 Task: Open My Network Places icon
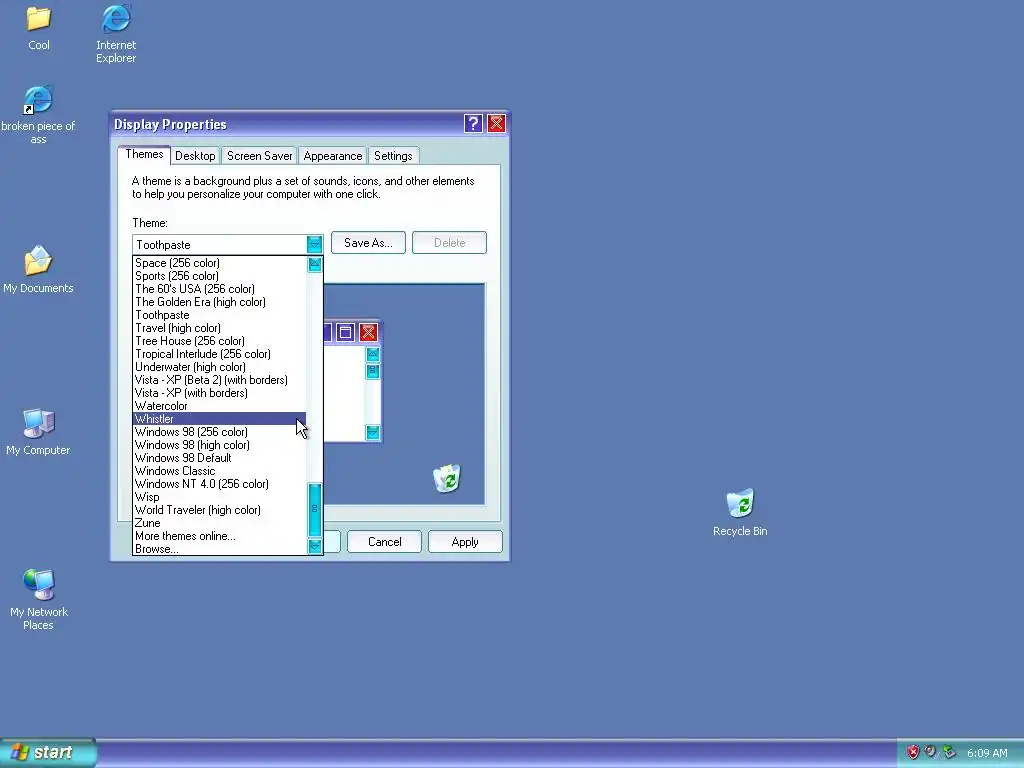pyautogui.click(x=39, y=600)
